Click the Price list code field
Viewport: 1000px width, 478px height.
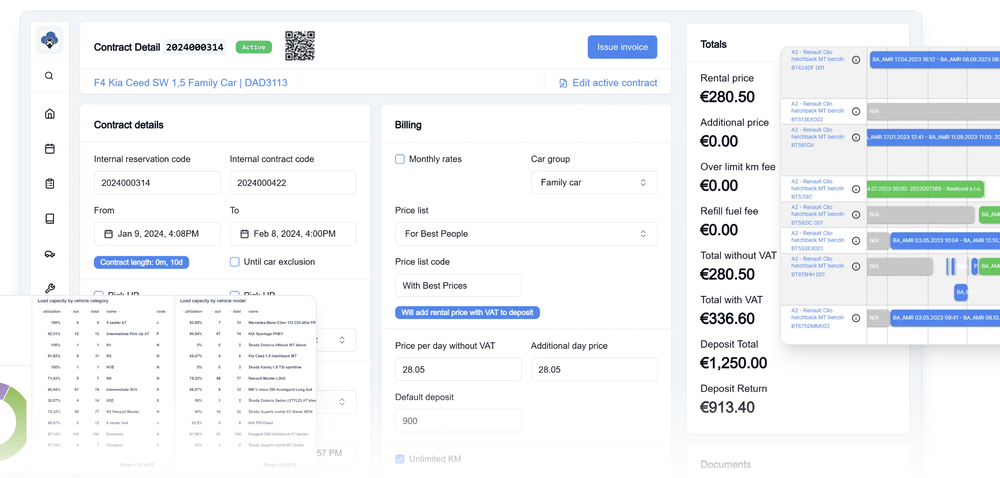[x=458, y=286]
